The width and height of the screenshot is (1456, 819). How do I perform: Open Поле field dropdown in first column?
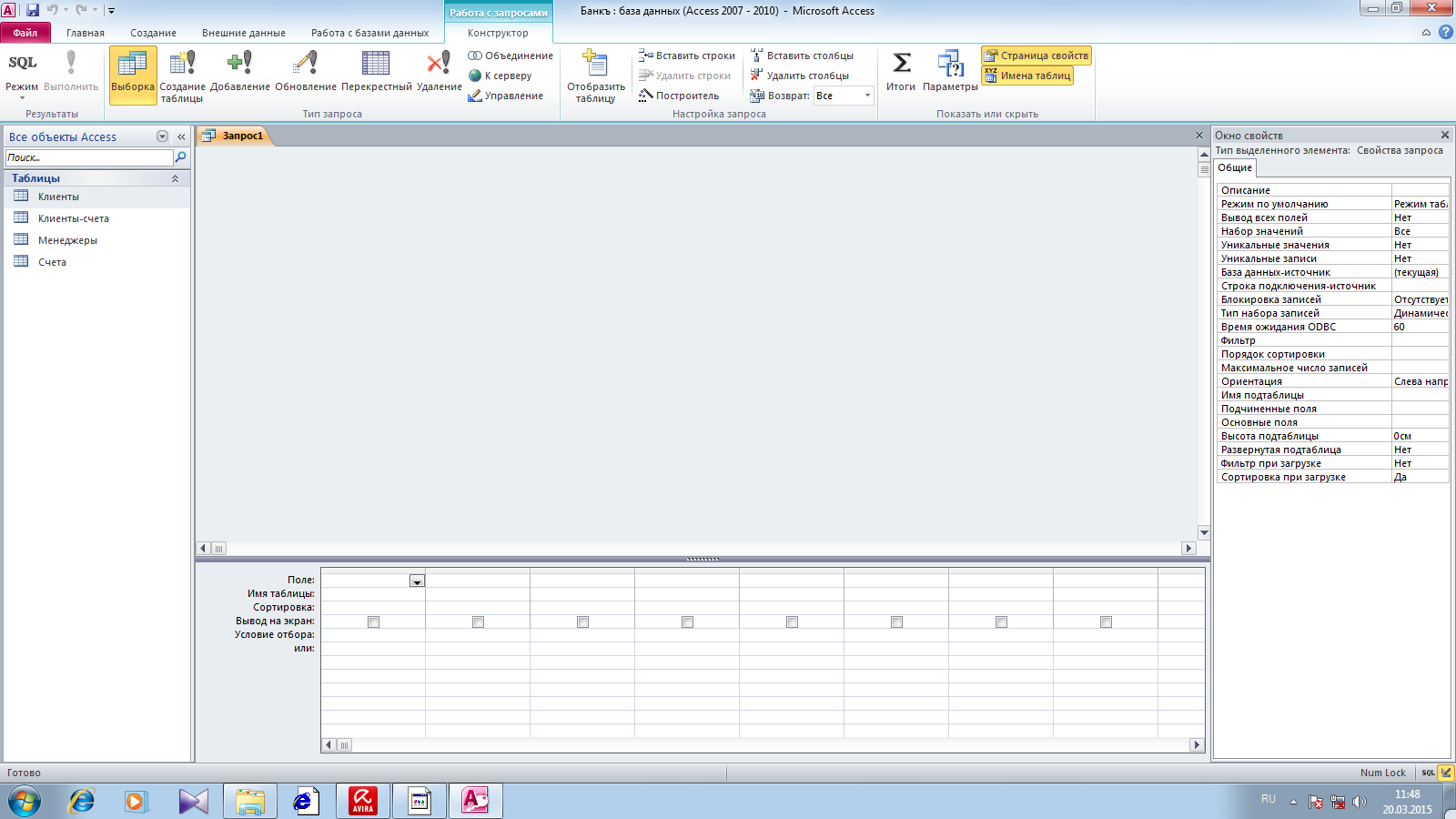[417, 581]
